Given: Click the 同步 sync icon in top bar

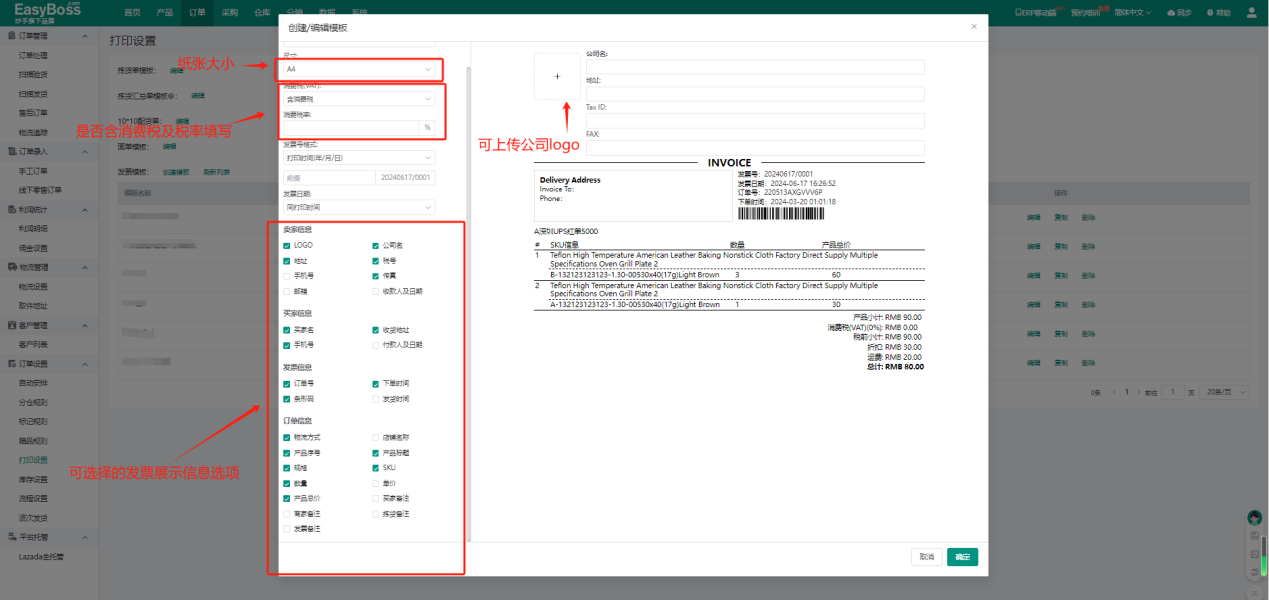Looking at the screenshot, I should coord(1178,13).
